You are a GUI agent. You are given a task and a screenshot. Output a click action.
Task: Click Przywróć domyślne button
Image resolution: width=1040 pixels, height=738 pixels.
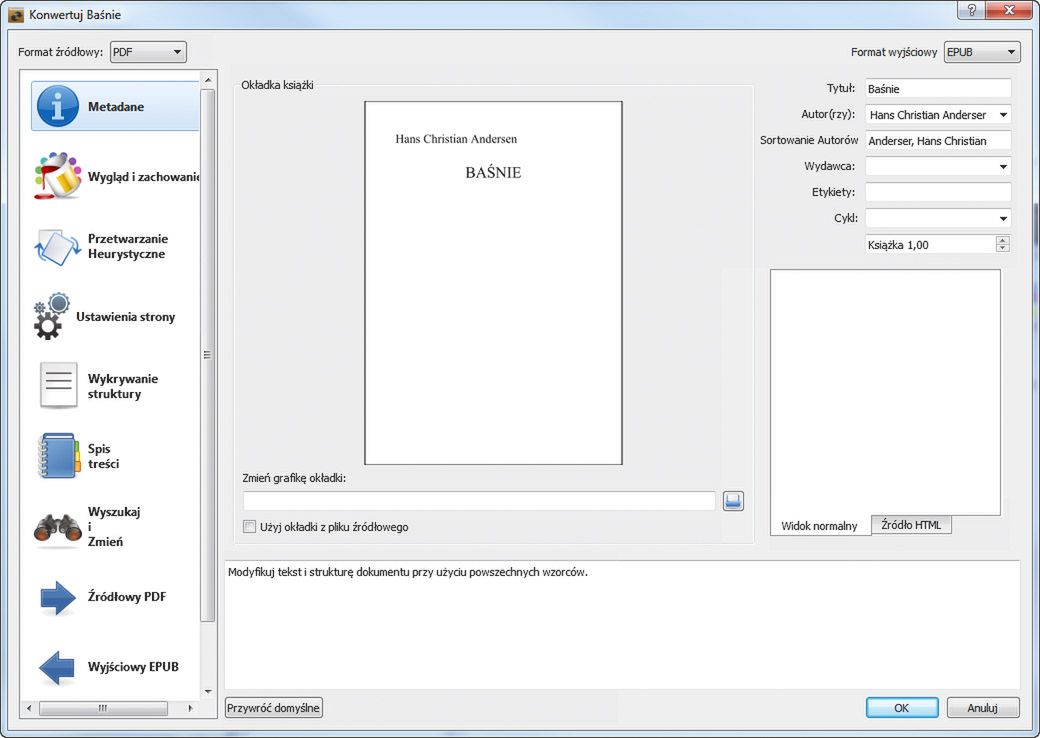(x=273, y=707)
